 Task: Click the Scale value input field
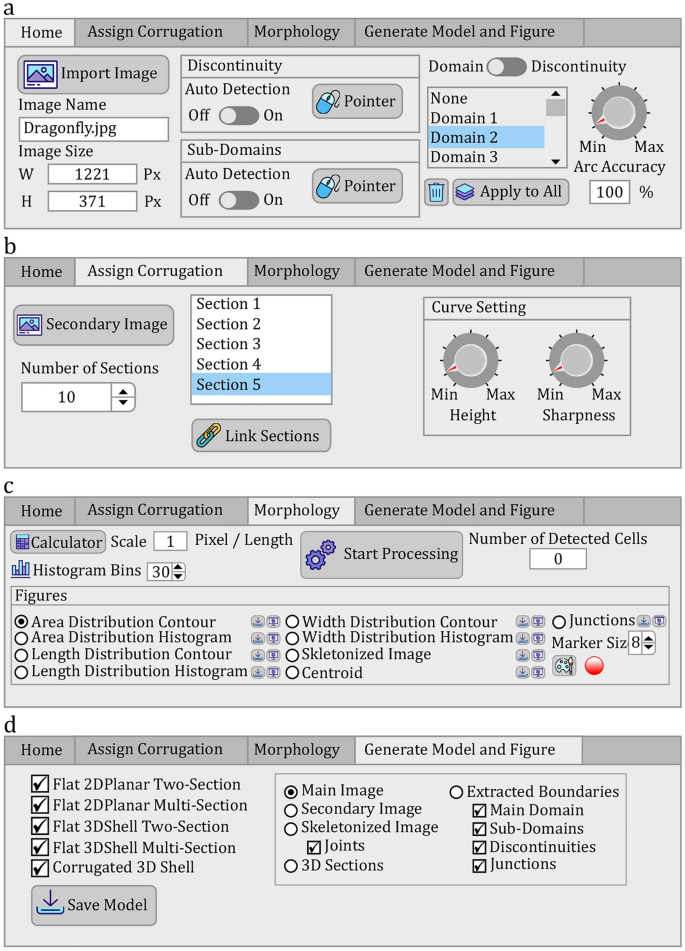pos(170,541)
